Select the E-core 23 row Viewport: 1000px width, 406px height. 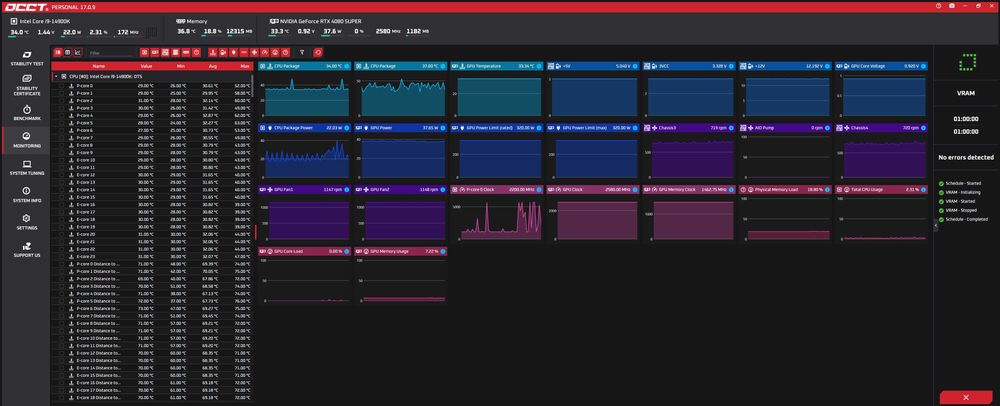click(x=153, y=257)
